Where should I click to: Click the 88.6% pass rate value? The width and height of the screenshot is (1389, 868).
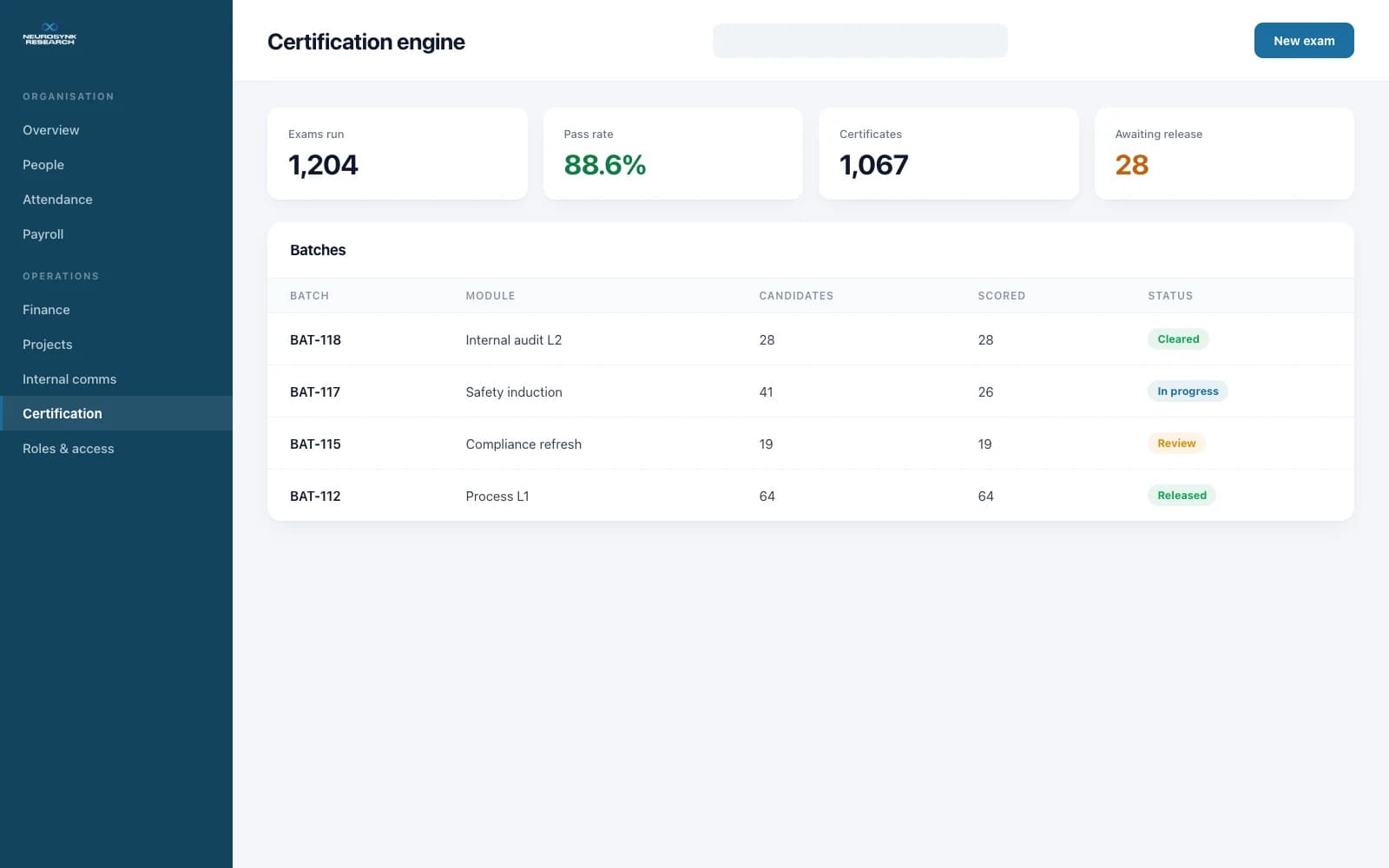click(x=604, y=165)
